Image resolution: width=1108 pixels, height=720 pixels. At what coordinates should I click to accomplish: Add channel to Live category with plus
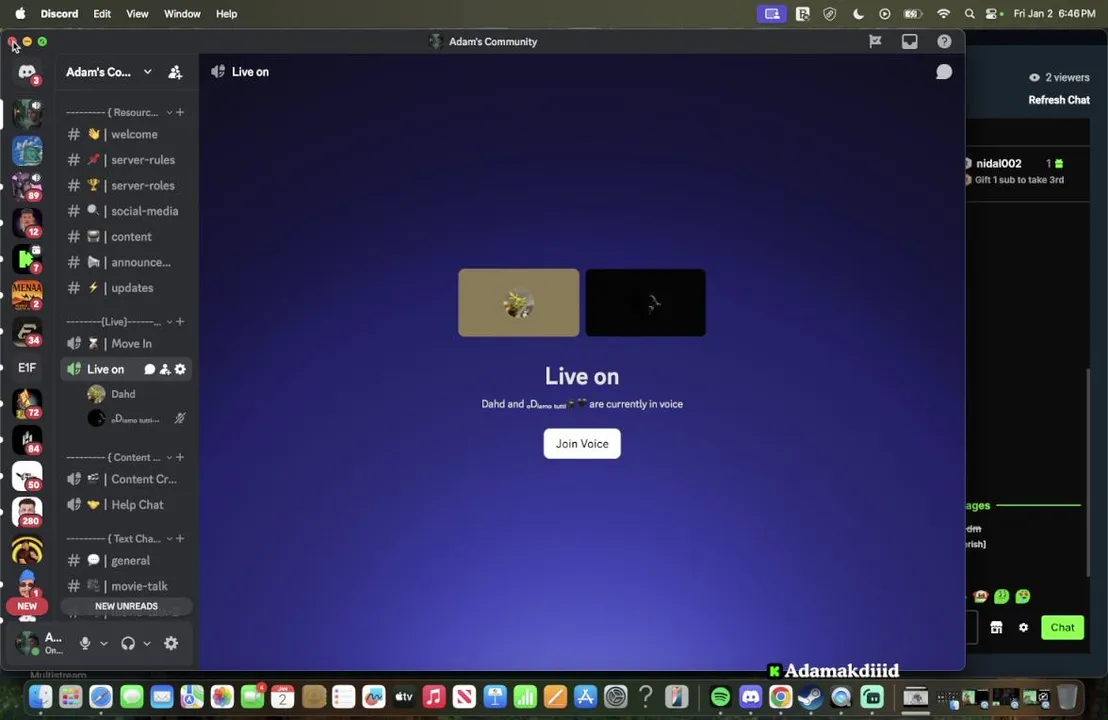point(180,321)
